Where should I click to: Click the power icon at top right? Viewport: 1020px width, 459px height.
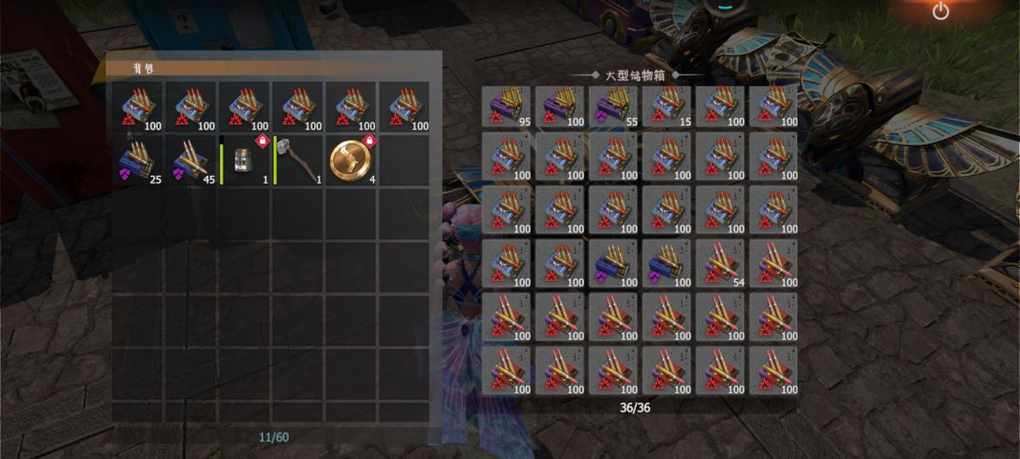(x=941, y=12)
